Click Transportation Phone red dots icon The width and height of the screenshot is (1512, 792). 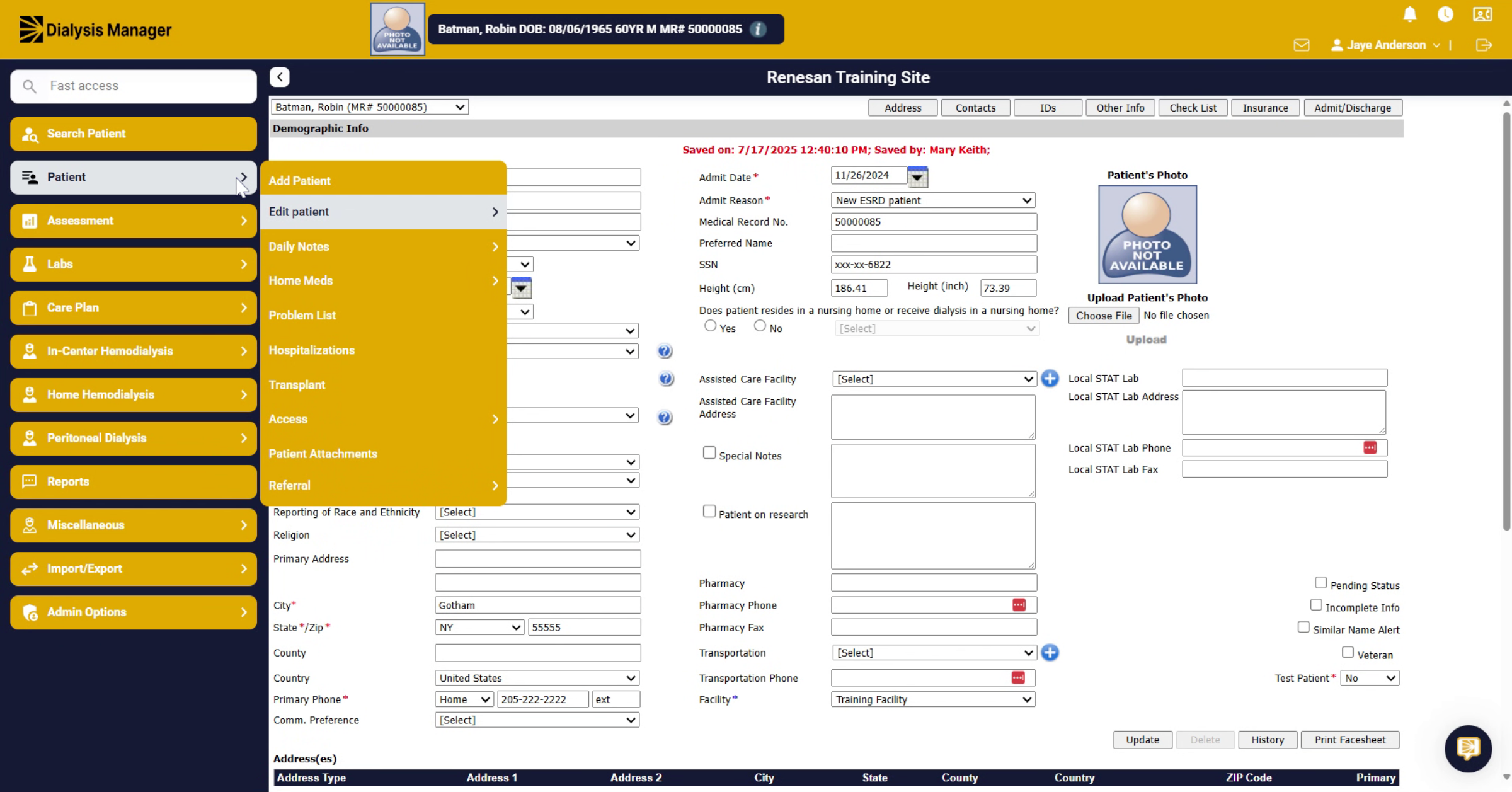1018,677
